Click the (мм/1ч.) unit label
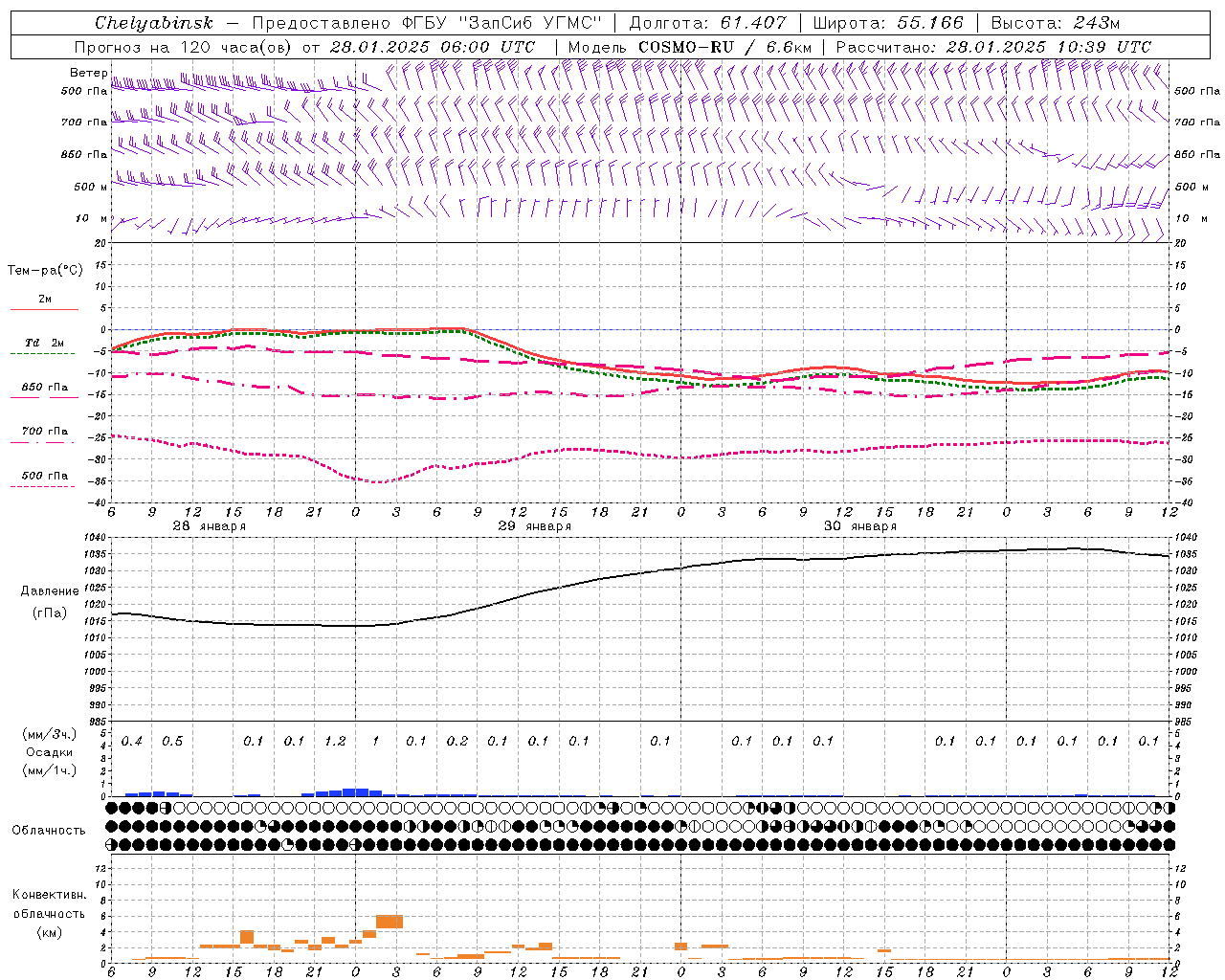 [49, 770]
